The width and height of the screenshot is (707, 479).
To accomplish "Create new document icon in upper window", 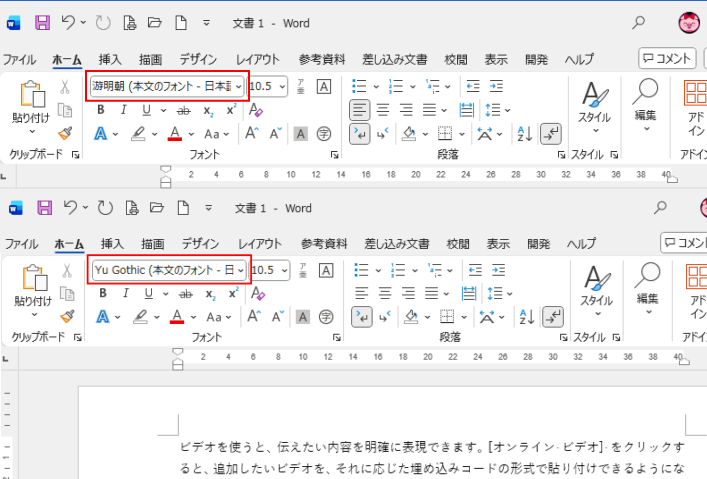I will [181, 23].
